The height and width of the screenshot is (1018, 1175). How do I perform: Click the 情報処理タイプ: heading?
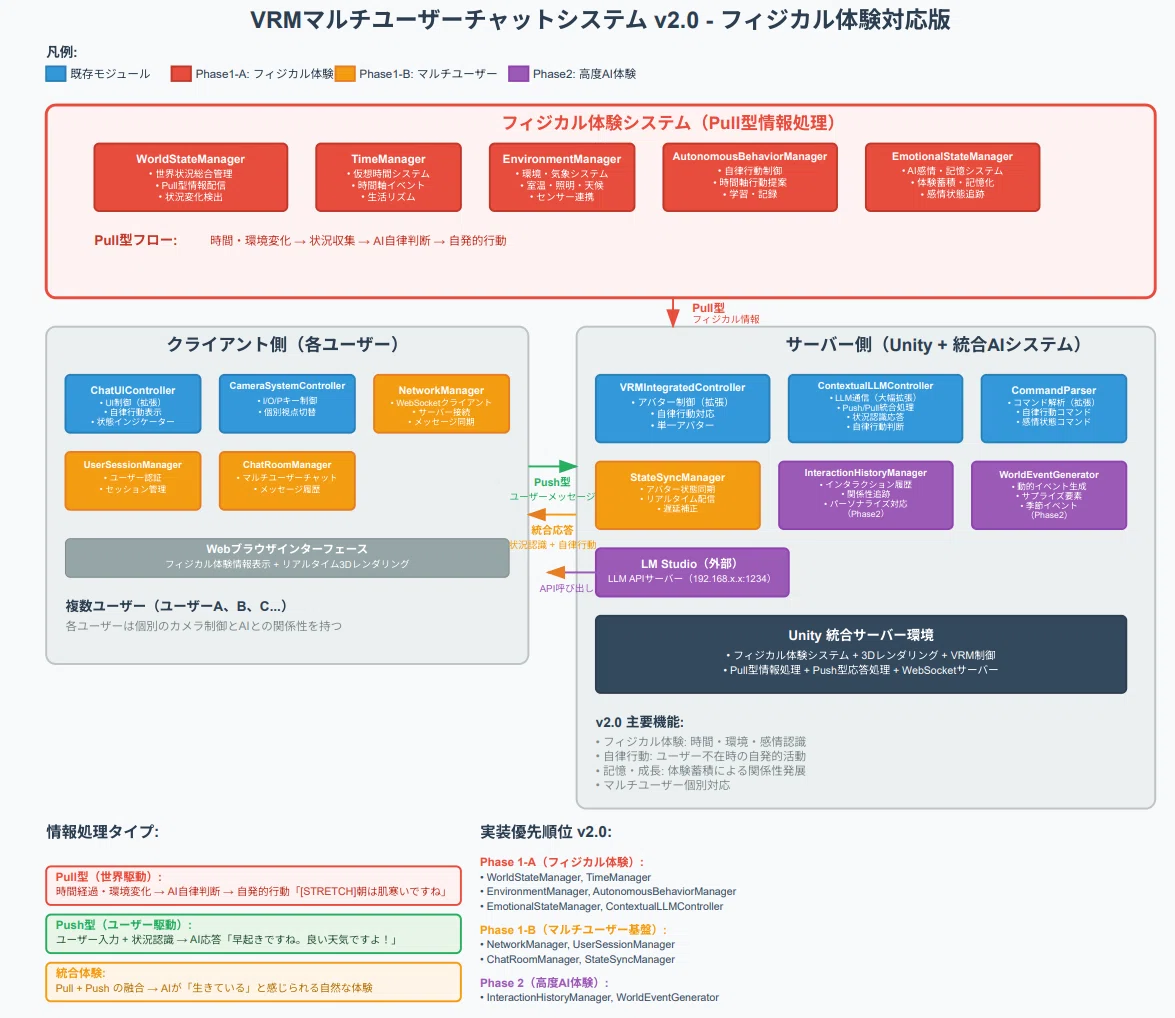pyautogui.click(x=103, y=831)
